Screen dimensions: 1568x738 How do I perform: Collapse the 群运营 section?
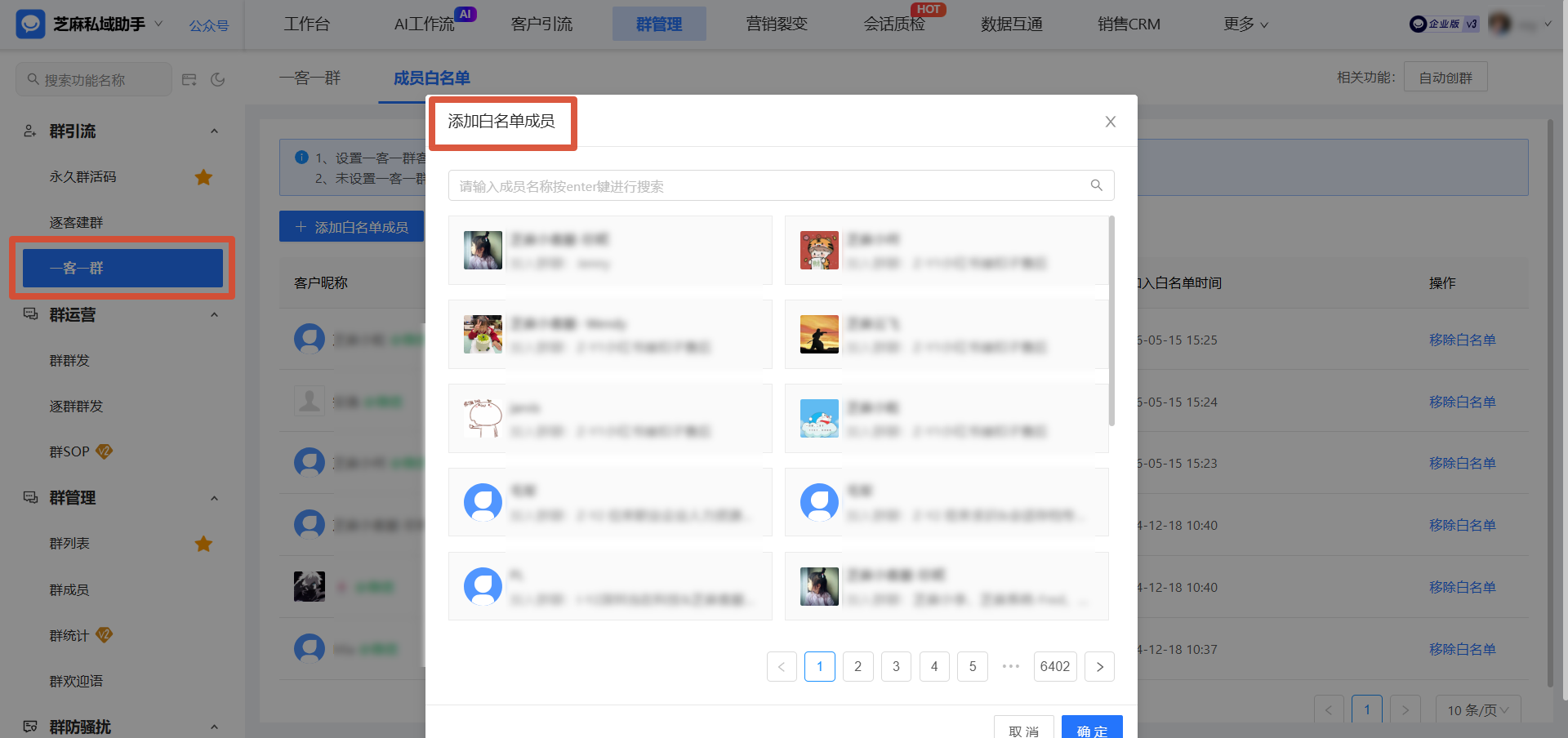214,314
